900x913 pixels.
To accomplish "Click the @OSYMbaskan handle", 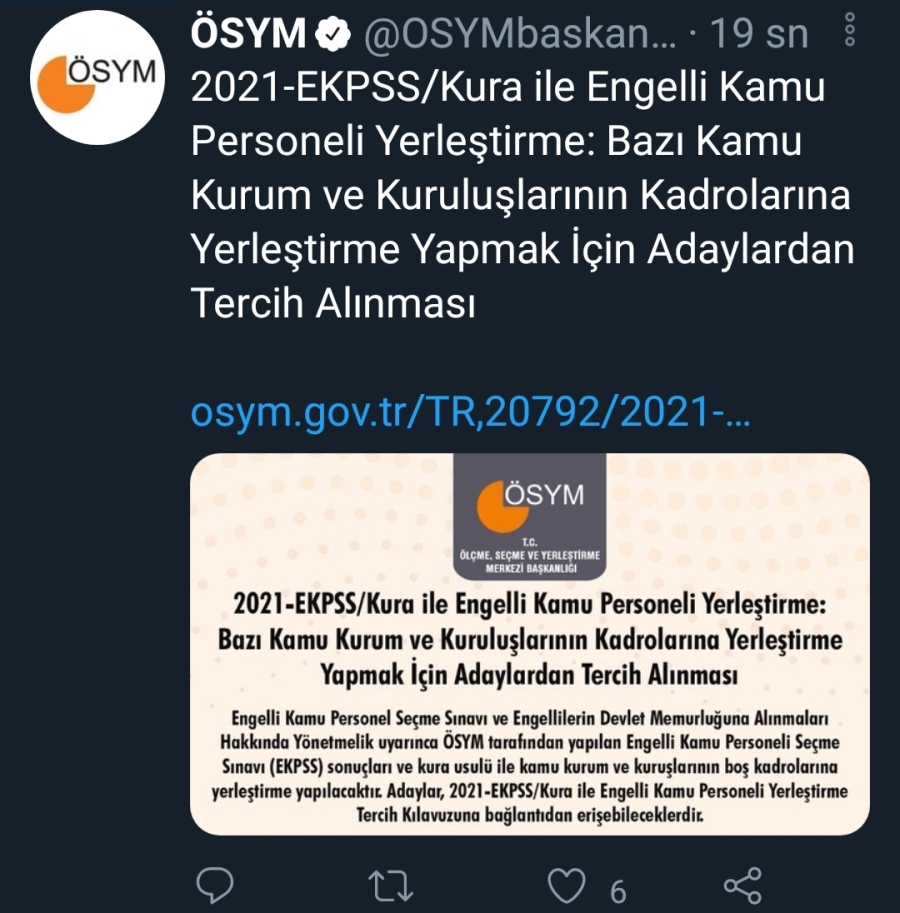I will pos(520,34).
